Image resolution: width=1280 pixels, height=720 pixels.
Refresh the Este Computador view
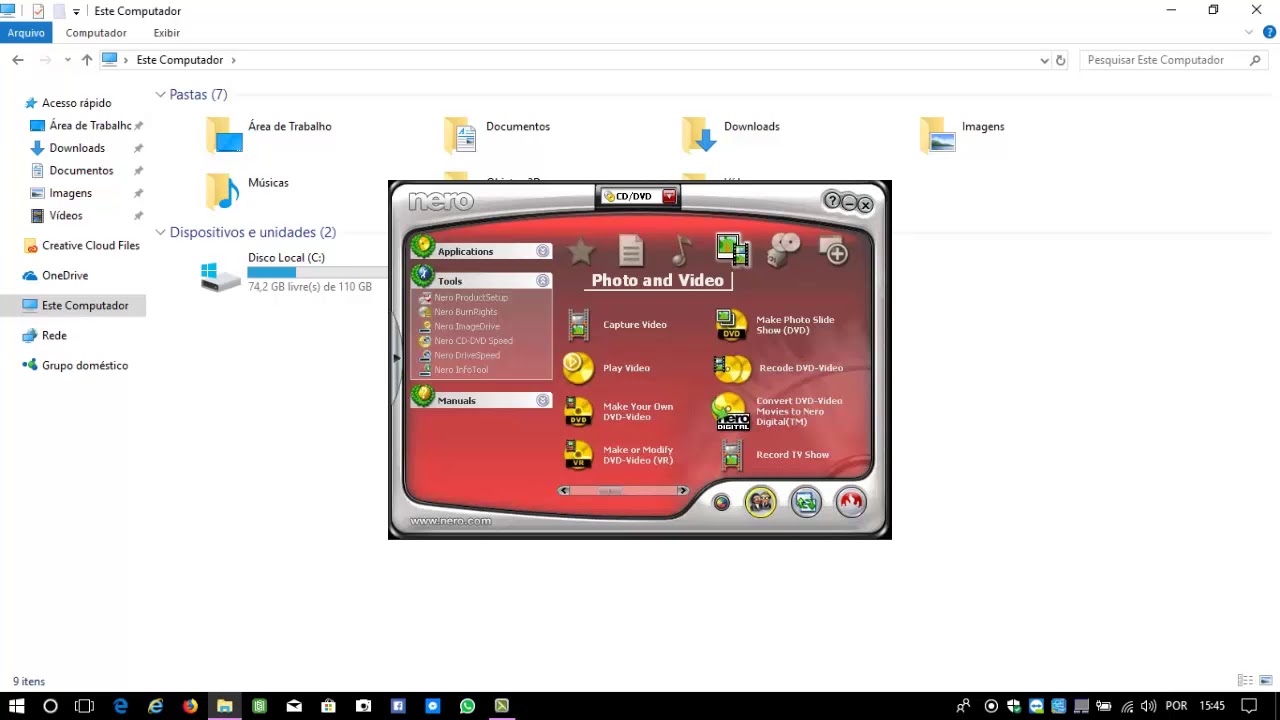pyautogui.click(x=1061, y=60)
